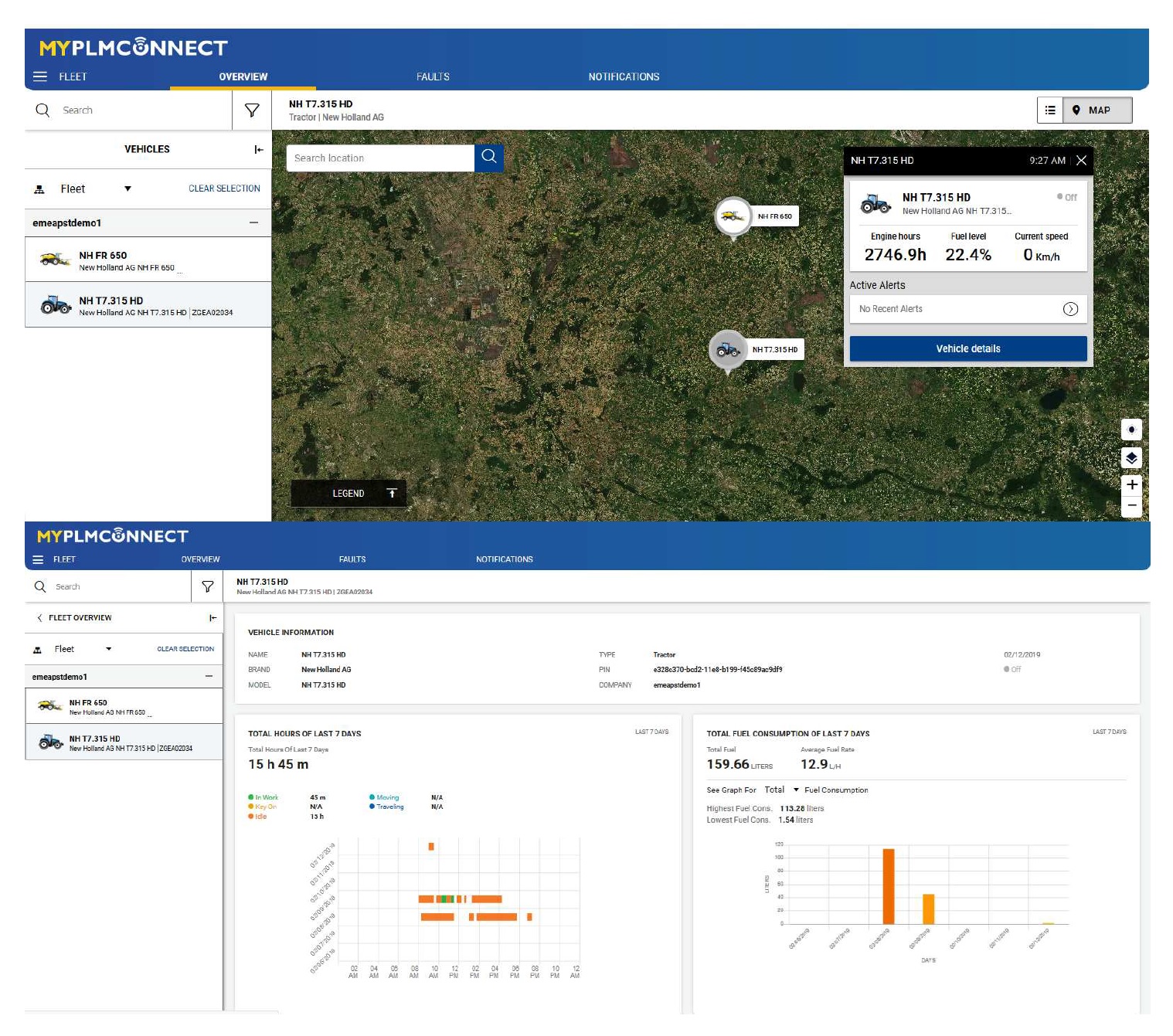Image resolution: width=1173 pixels, height=1036 pixels.
Task: Open FAULTS tab in top header
Action: point(433,76)
